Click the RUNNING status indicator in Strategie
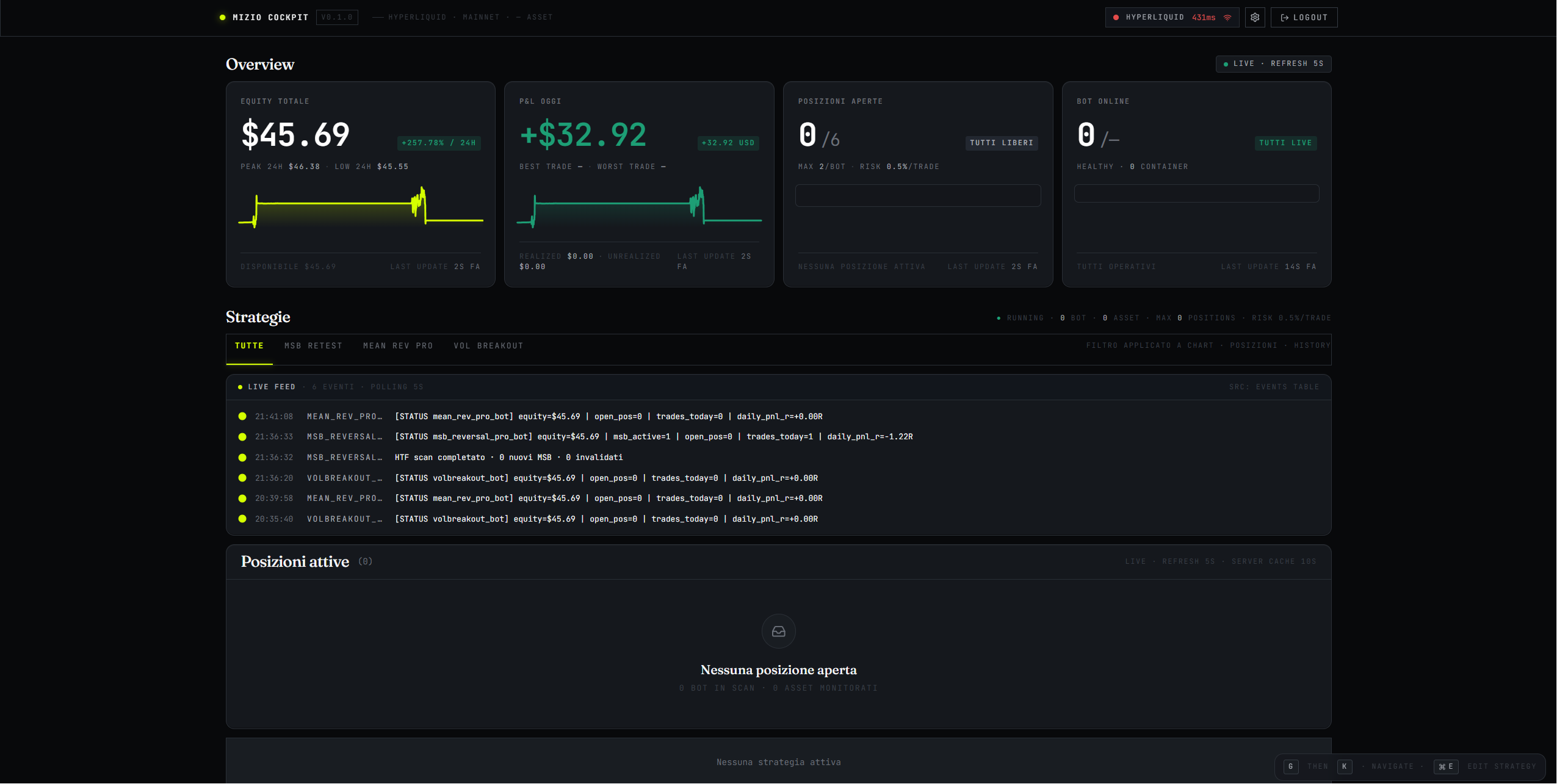This screenshot has height=784, width=1557. [x=1021, y=318]
